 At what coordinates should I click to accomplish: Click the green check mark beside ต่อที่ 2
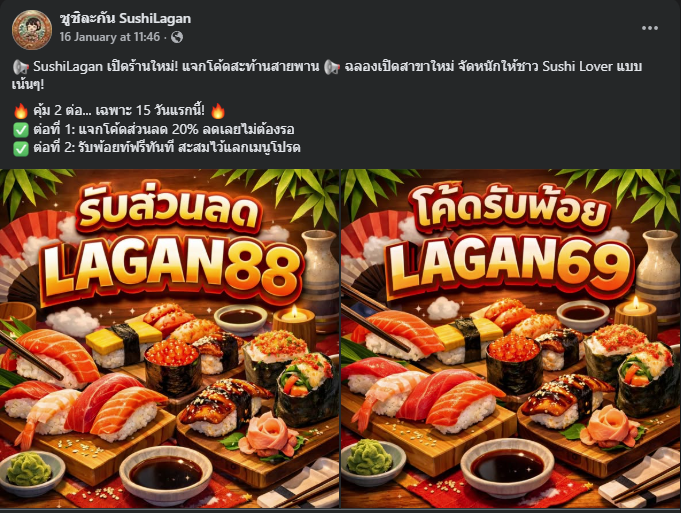20,149
